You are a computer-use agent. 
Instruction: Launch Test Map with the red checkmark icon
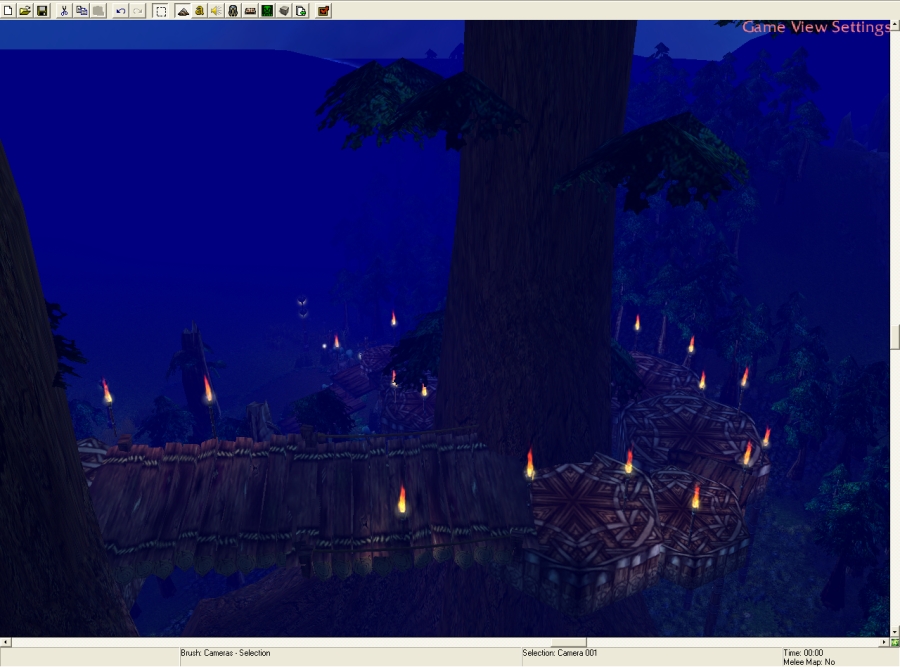click(324, 10)
